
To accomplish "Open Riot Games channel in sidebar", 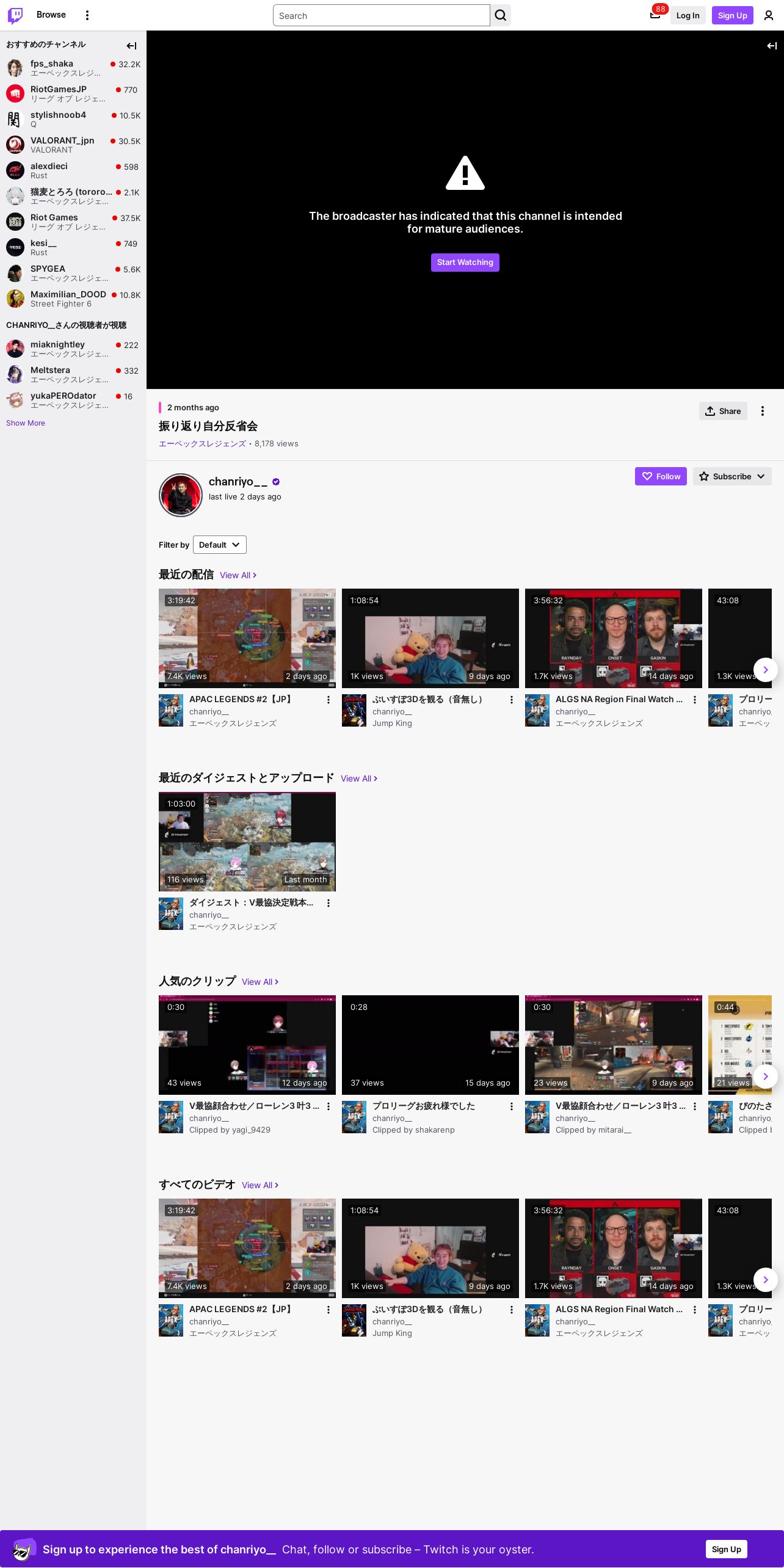I will [73, 222].
